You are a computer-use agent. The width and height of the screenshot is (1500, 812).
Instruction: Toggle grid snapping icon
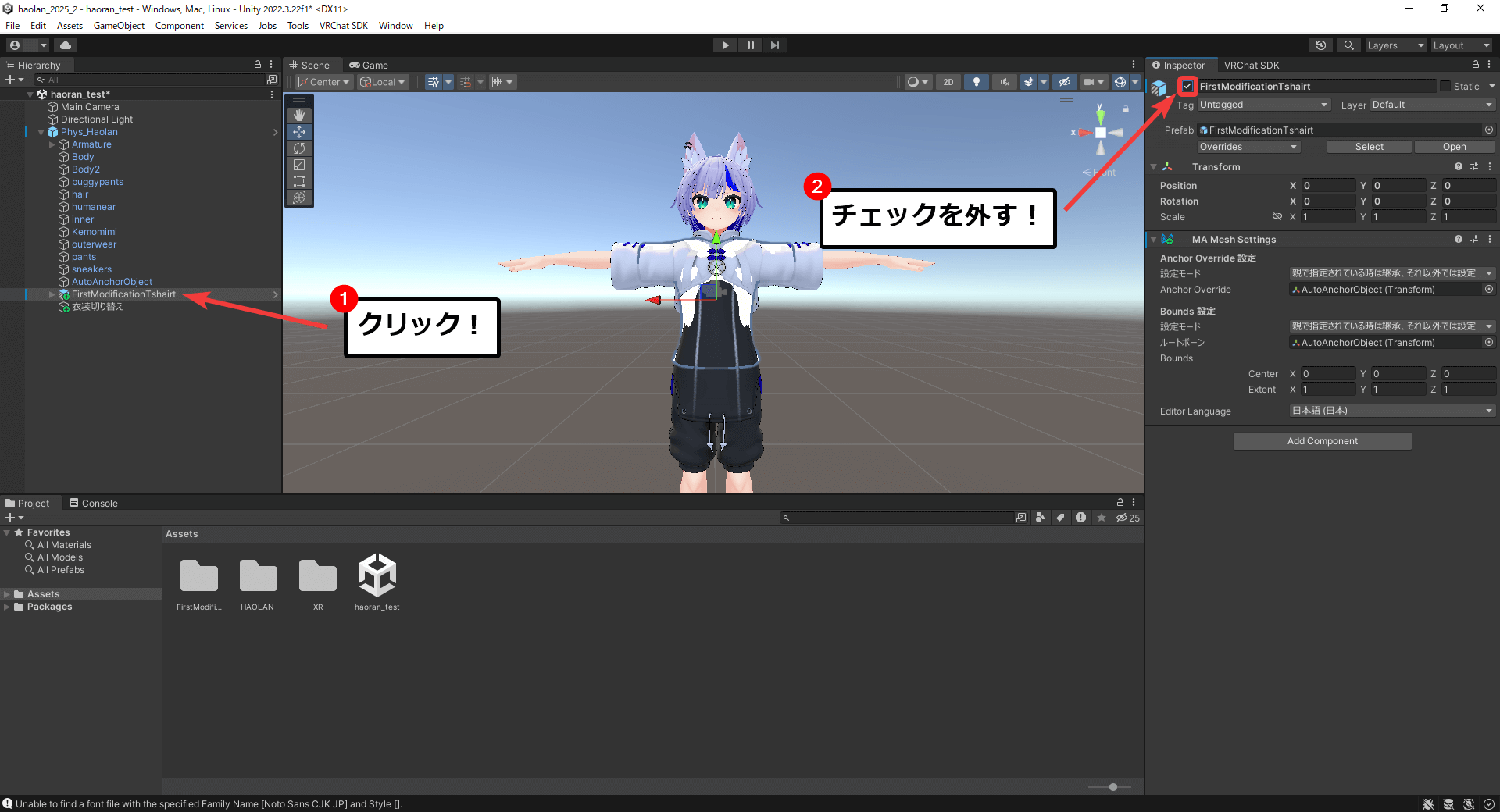point(466,82)
